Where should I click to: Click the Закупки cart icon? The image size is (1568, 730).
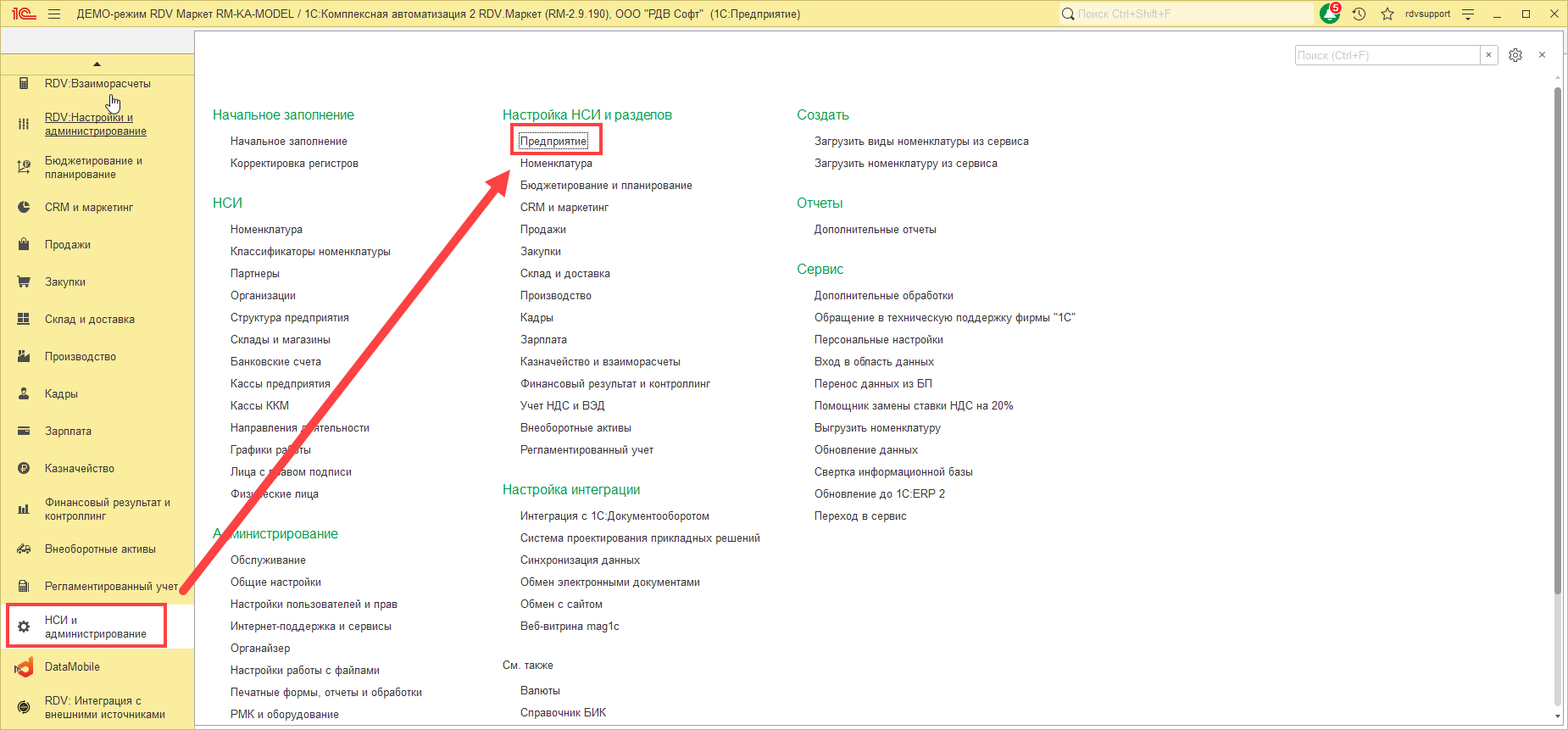pos(24,281)
